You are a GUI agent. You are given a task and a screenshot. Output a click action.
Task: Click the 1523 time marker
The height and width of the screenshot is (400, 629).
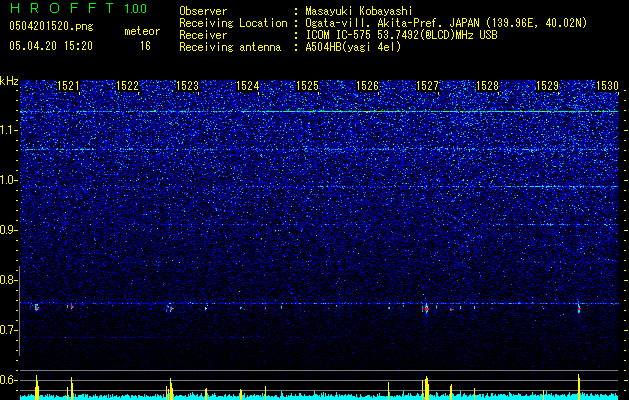point(187,85)
